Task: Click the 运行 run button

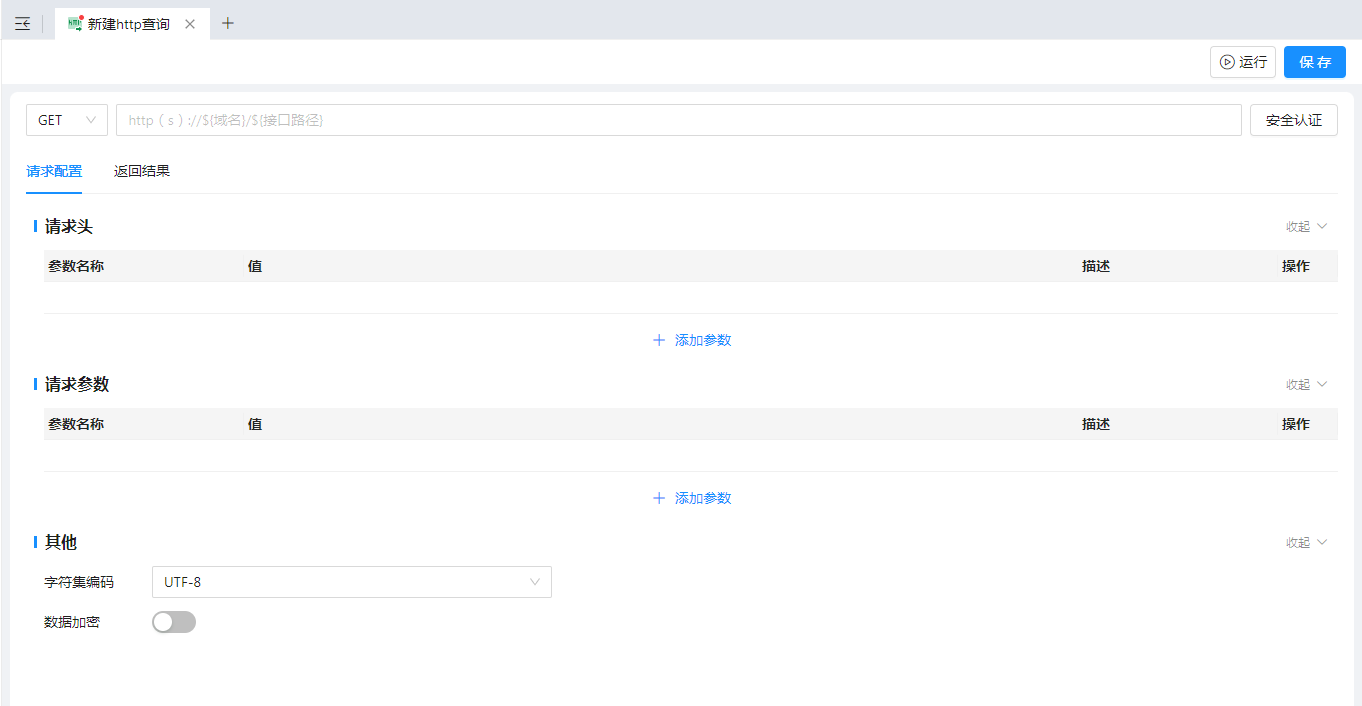Action: click(x=1242, y=62)
